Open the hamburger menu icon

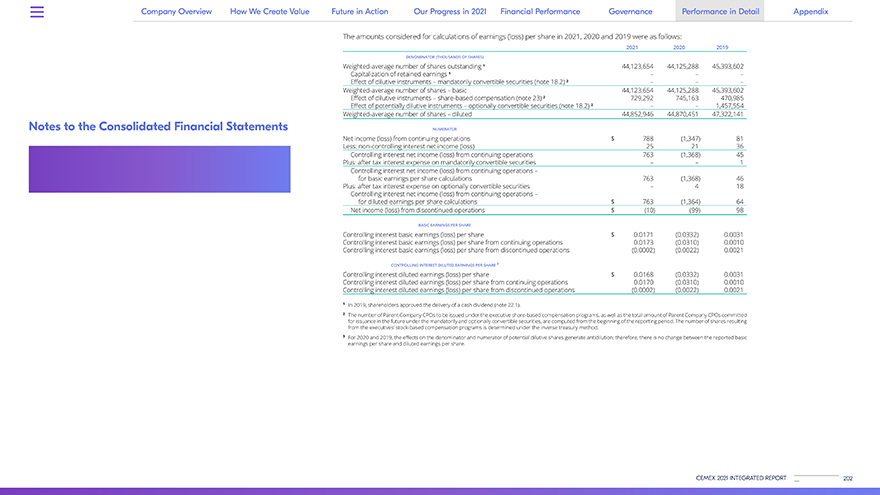click(37, 12)
